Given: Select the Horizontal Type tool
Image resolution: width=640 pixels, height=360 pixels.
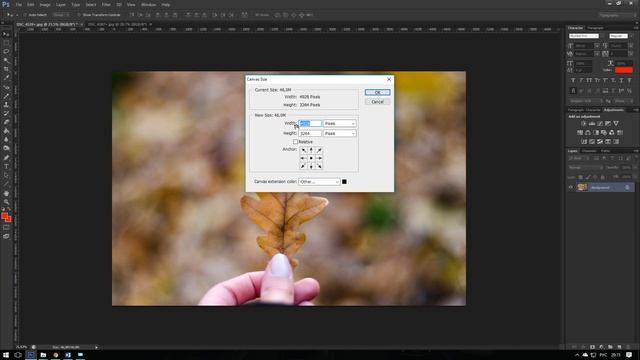Looking at the screenshot, I should tap(6, 166).
